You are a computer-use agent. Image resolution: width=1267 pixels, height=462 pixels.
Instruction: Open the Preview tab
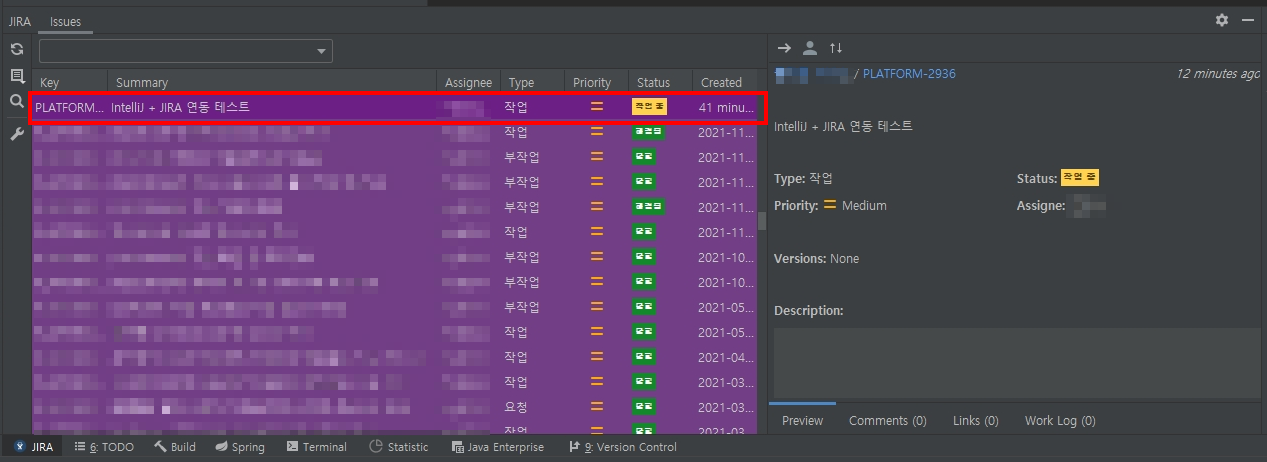(802, 421)
